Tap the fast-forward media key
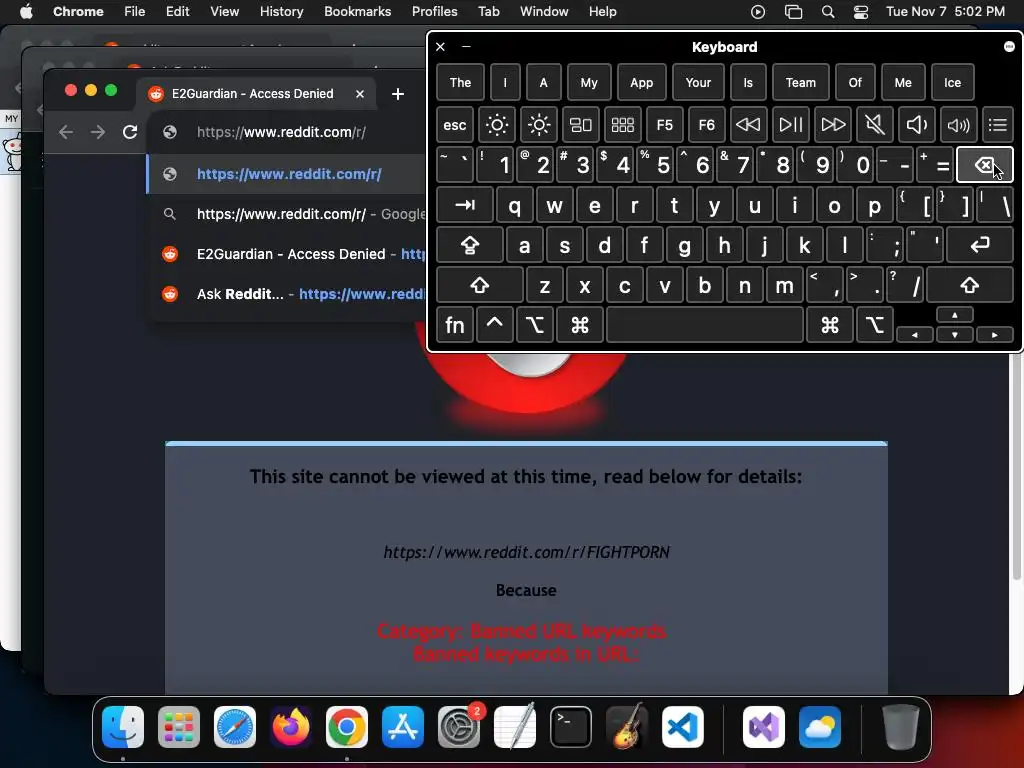Viewport: 1024px width, 768px height. (x=833, y=124)
